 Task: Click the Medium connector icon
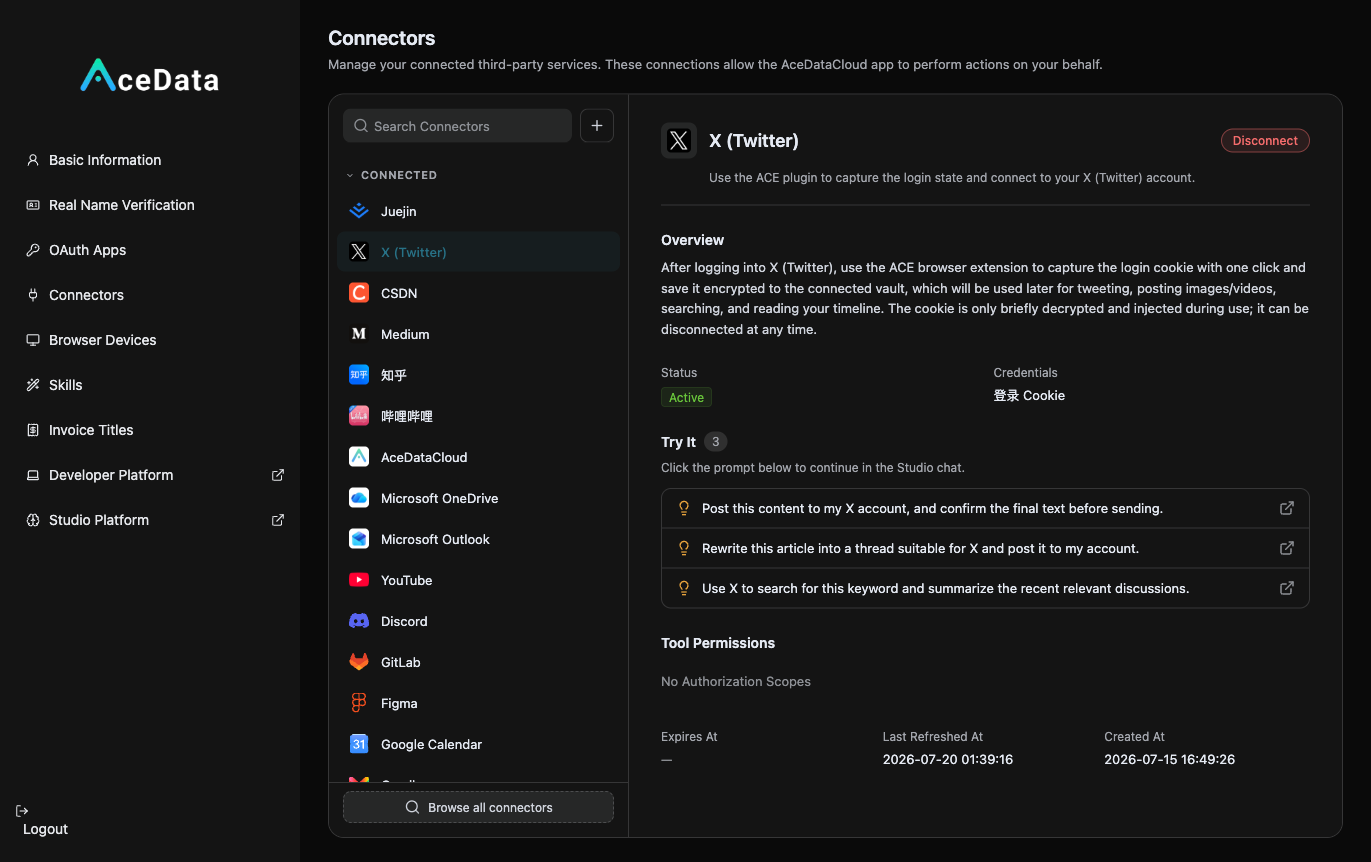point(359,334)
